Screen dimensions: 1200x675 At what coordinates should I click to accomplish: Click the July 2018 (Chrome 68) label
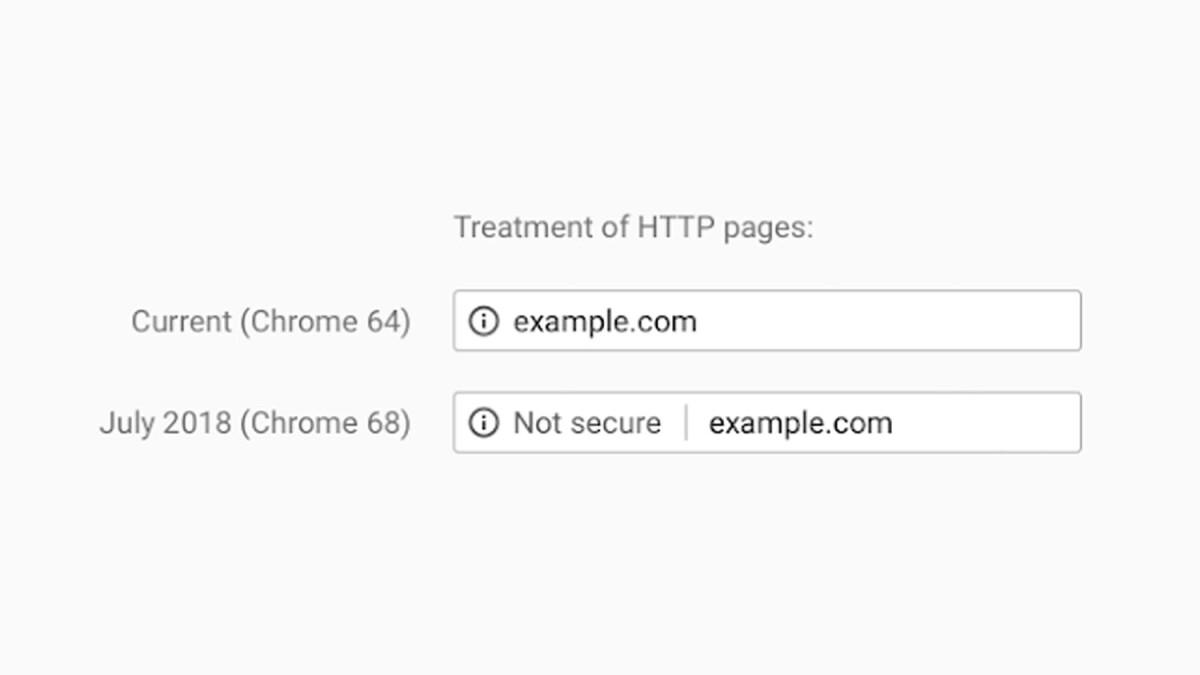click(255, 424)
